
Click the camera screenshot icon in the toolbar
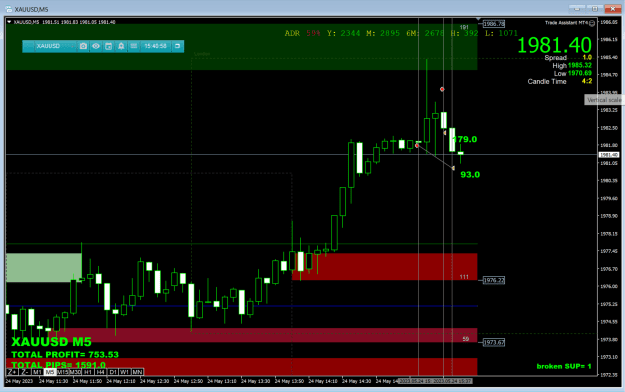[x=83, y=46]
